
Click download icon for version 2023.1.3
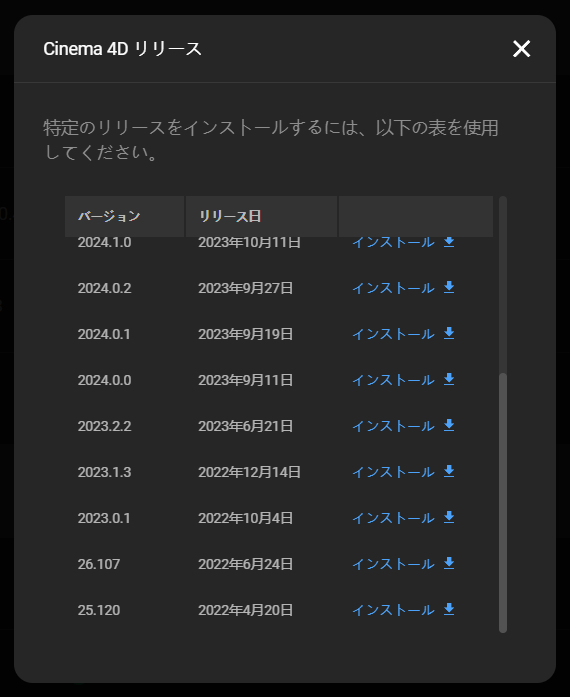[449, 471]
